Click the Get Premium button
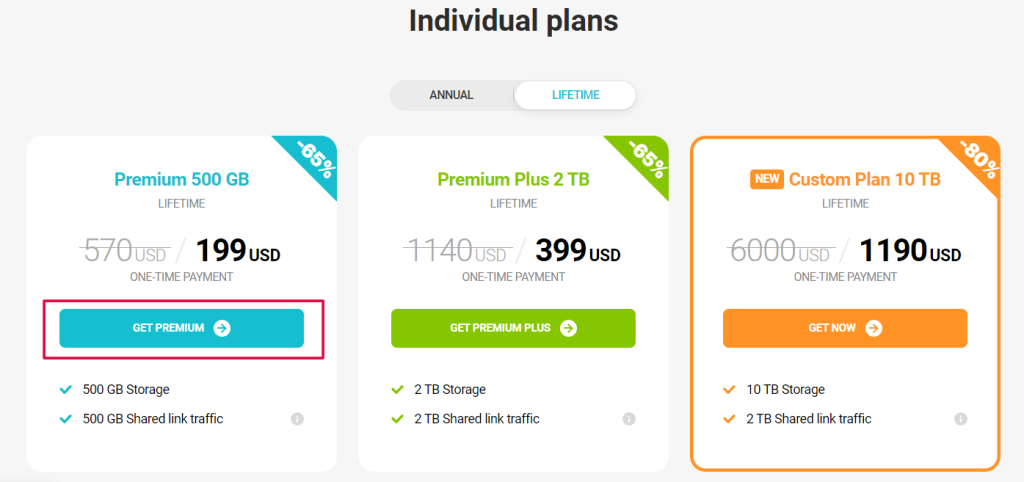The width and height of the screenshot is (1024, 482). (x=182, y=328)
